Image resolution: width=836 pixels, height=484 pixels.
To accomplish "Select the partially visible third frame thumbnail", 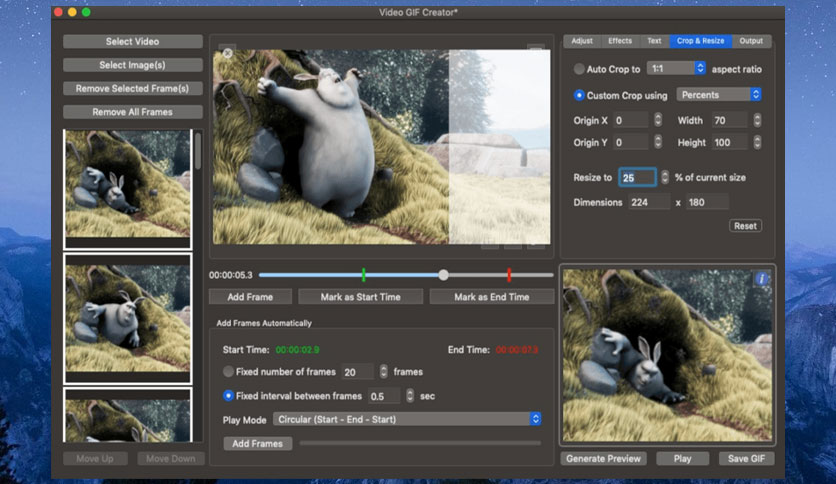I will point(127,415).
